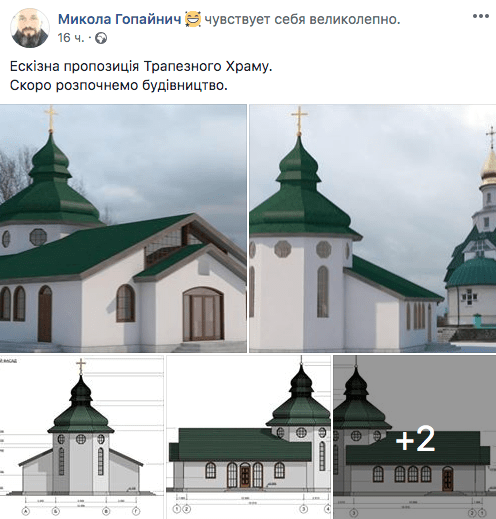
Task: Open first church render with gabled entrance
Action: (123, 228)
